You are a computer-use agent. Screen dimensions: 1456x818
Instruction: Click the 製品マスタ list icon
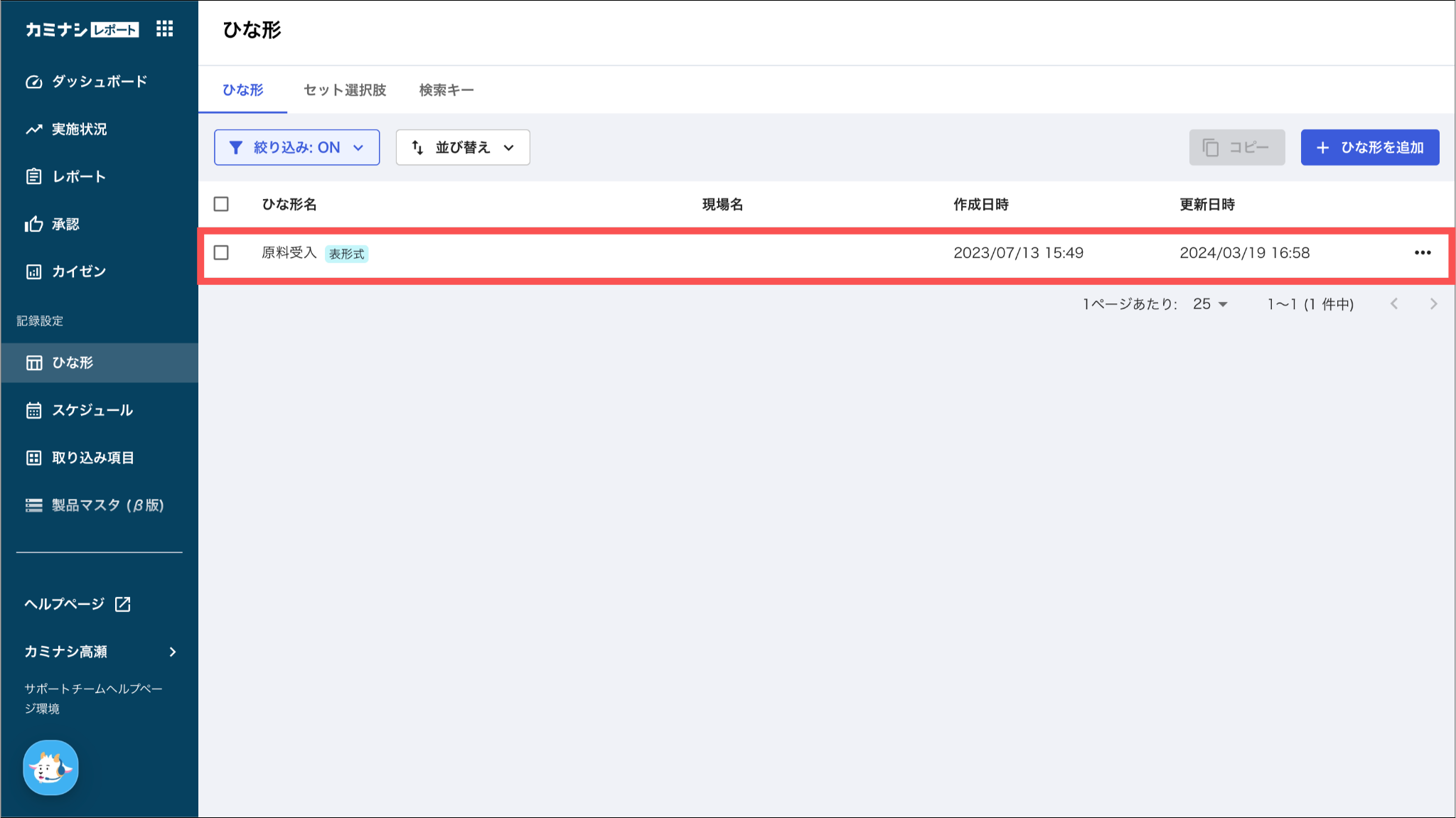(33, 505)
